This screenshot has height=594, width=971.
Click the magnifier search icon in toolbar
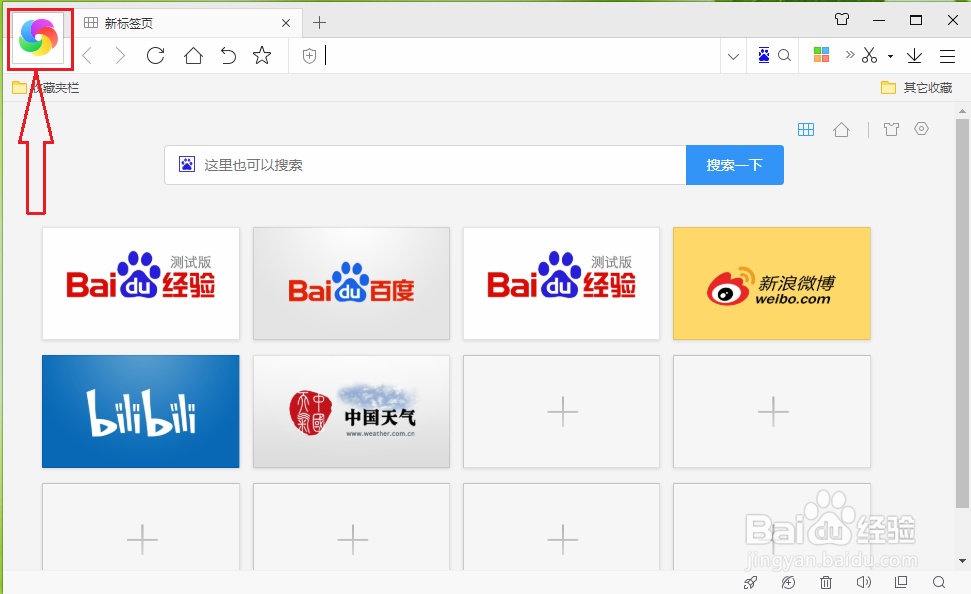(784, 56)
